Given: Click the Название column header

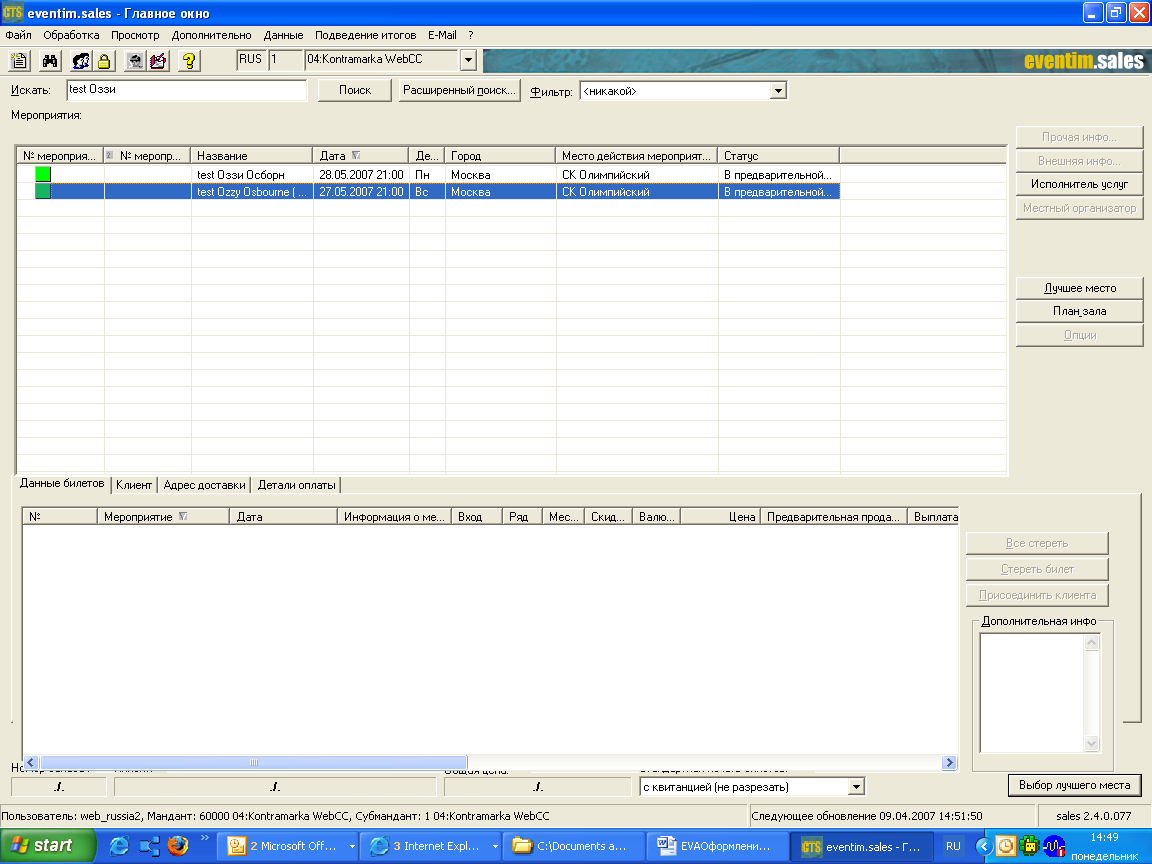Looking at the screenshot, I should [x=251, y=156].
